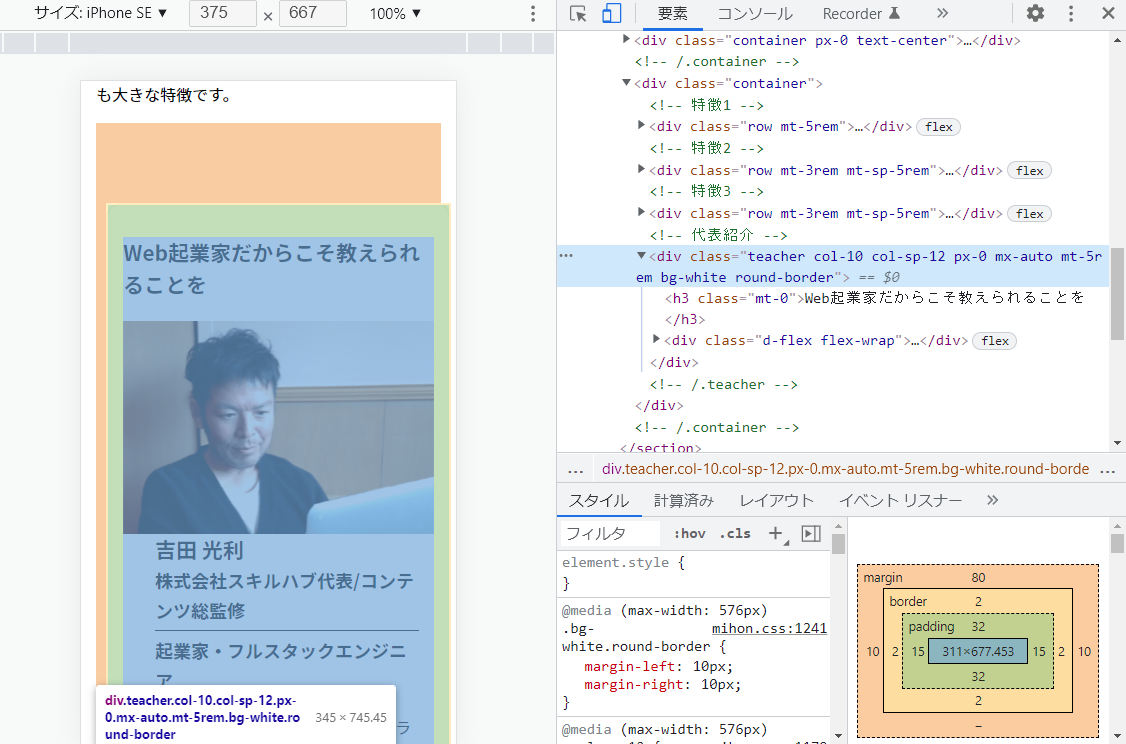
Task: Expand the row under 特徴3 comment
Action: 641,213
